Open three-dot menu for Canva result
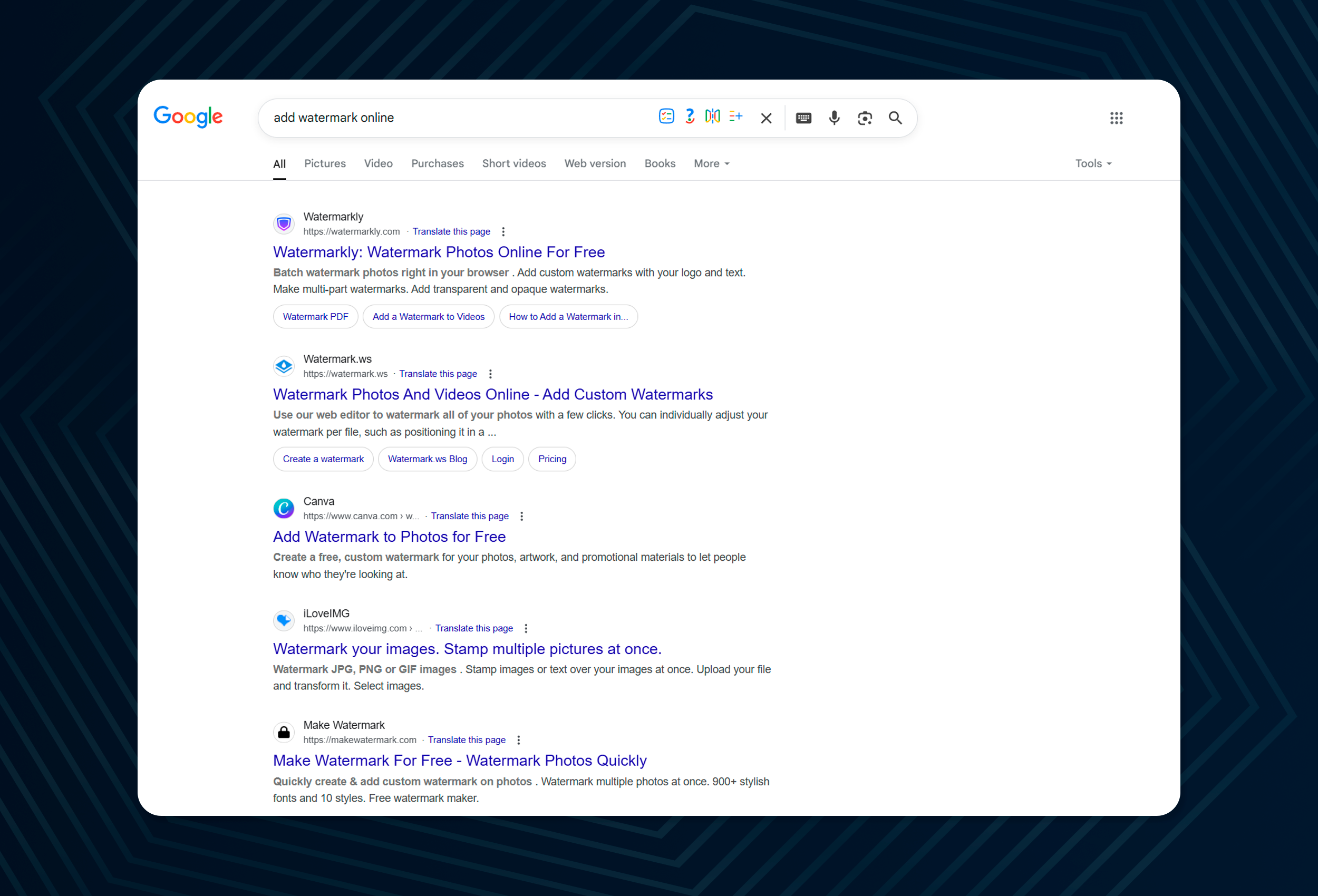1318x896 pixels. coord(522,516)
